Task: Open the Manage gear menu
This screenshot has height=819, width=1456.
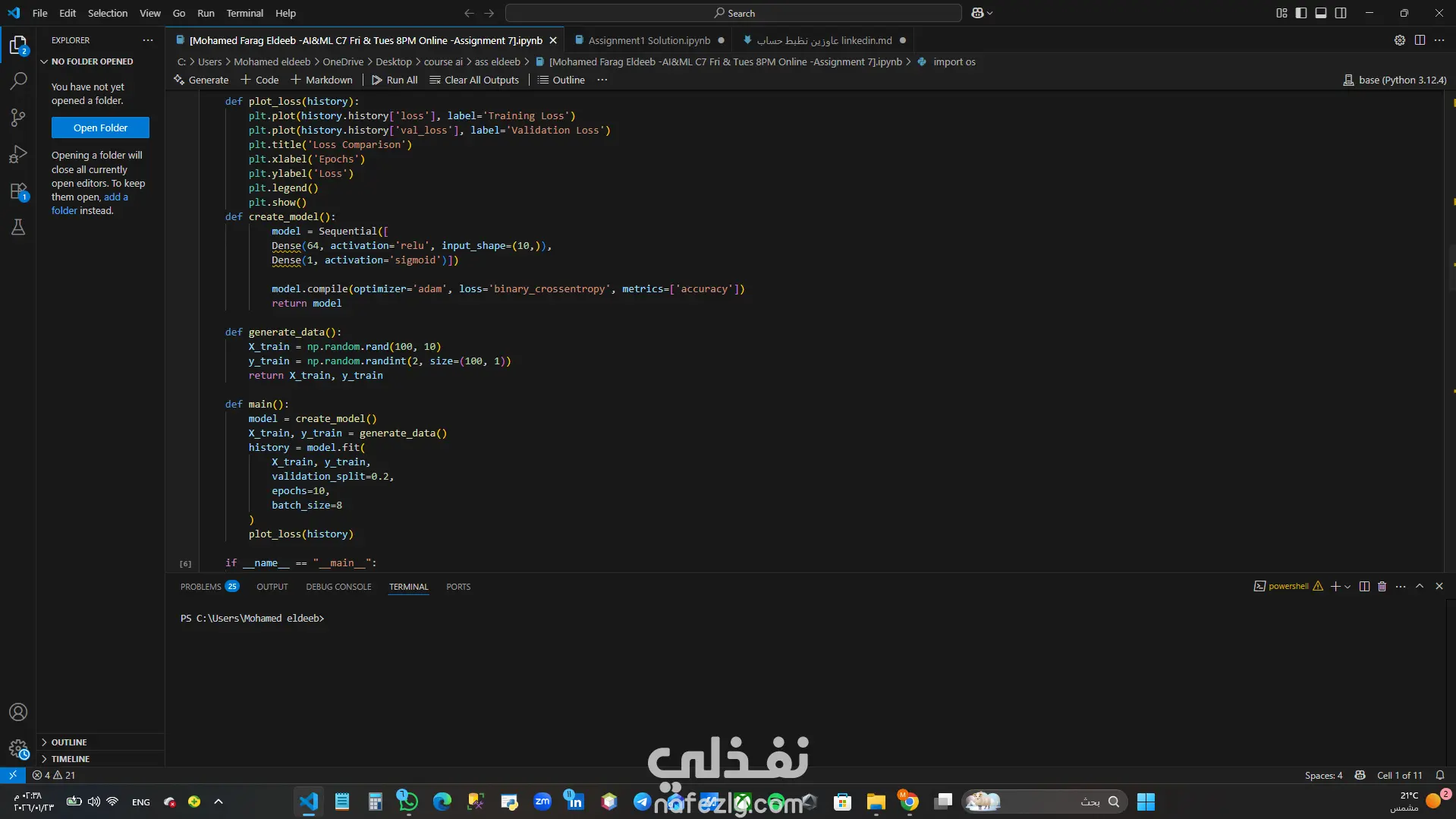Action: pyautogui.click(x=18, y=749)
